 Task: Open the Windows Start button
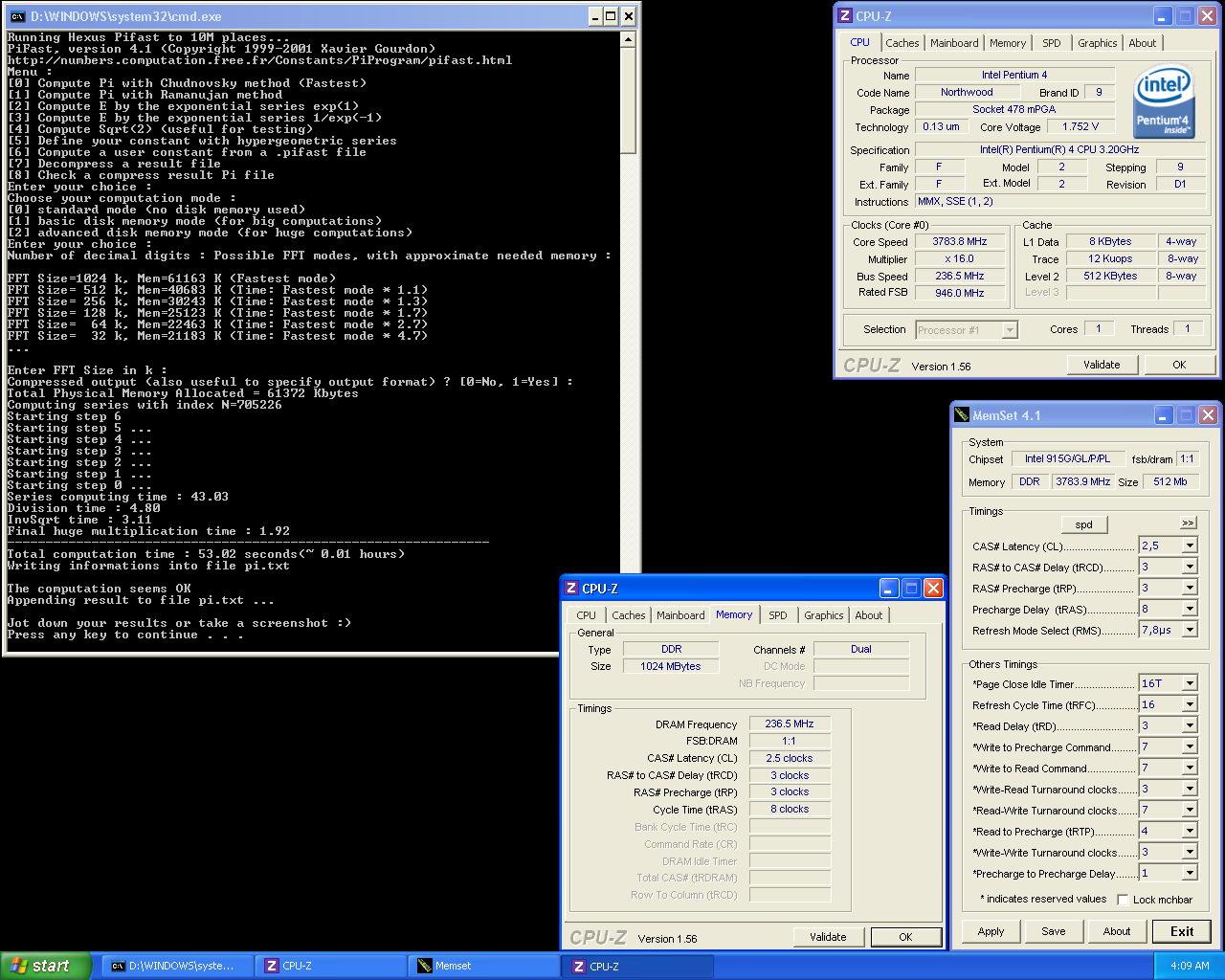45,966
